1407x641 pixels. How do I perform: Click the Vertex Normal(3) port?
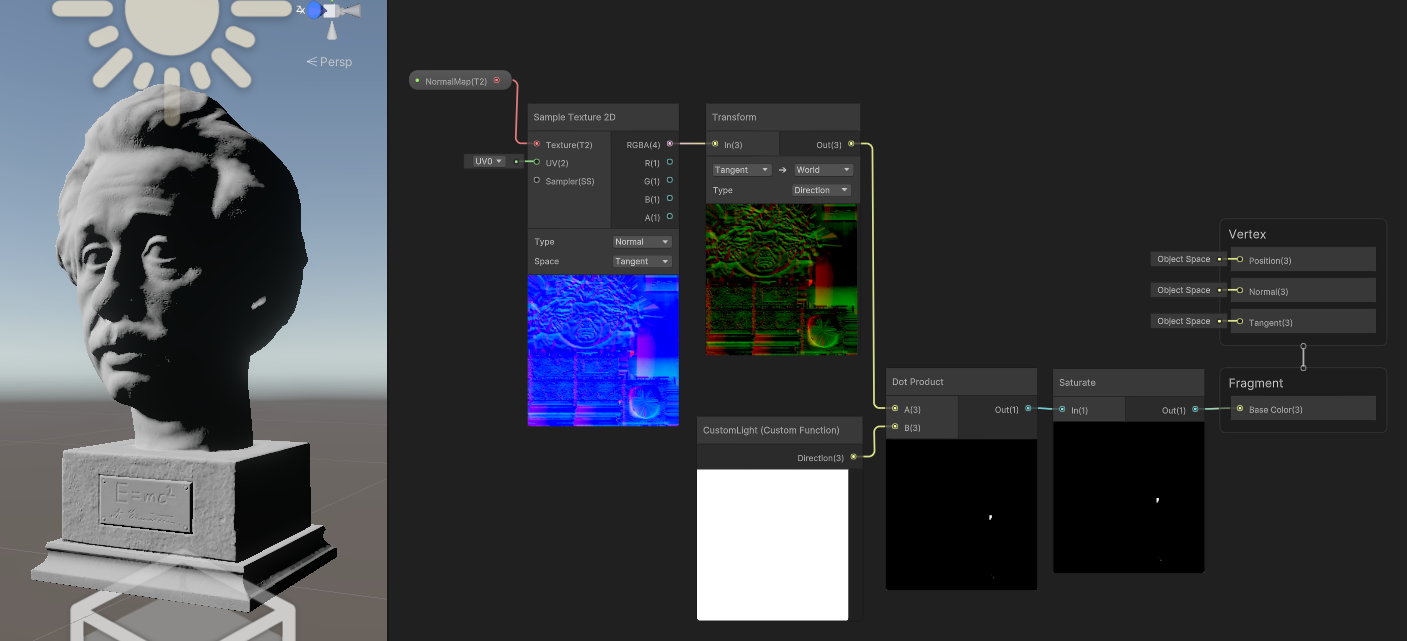point(1240,291)
